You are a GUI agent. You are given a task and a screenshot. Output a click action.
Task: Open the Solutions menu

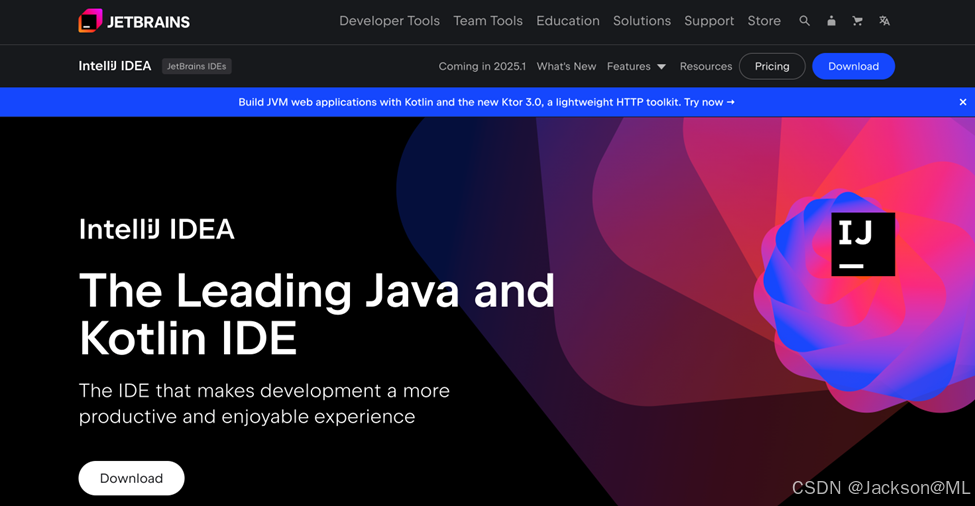tap(642, 21)
